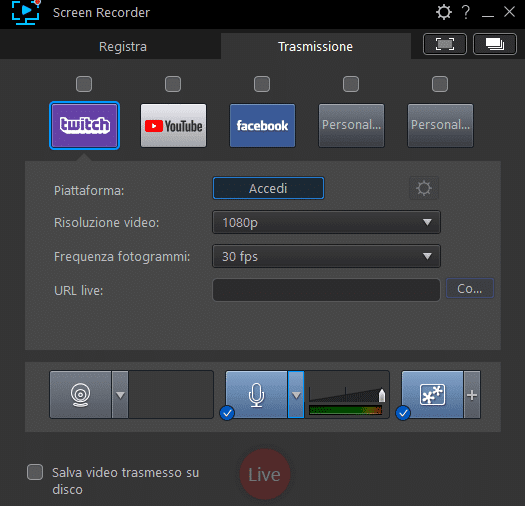Select full-screen capture mode button
Screen dimensions: 525x506
[445, 44]
